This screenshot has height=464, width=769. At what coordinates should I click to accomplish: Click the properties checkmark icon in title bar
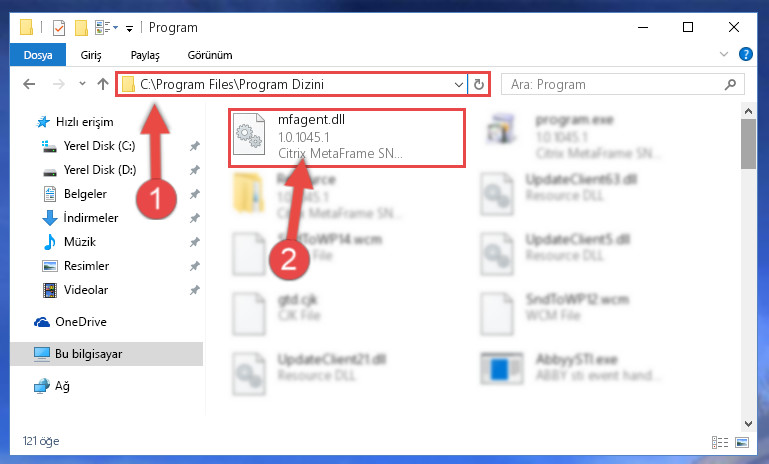(x=58, y=27)
